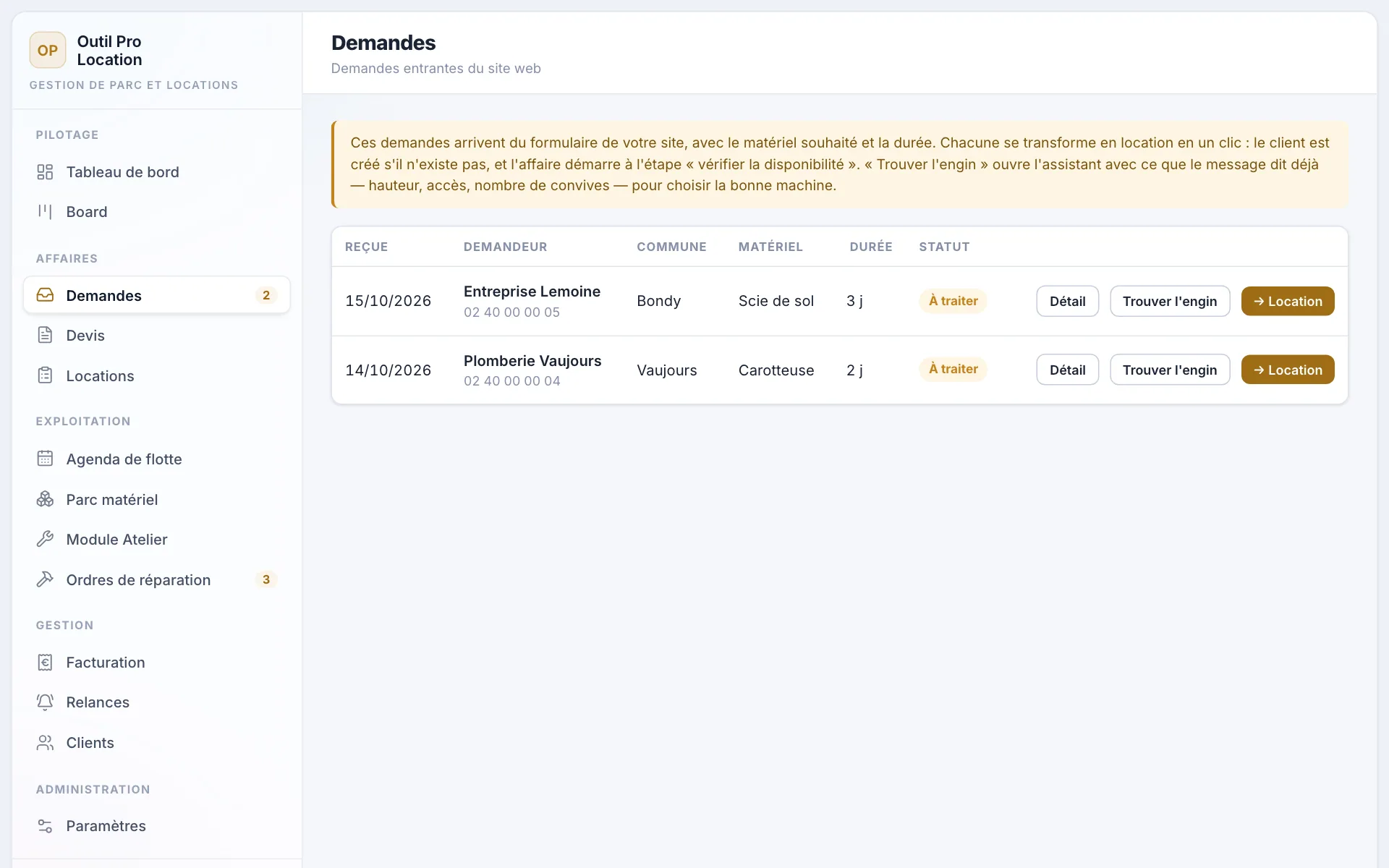The height and width of the screenshot is (868, 1389).
Task: Open Locations section
Action: coord(157,376)
